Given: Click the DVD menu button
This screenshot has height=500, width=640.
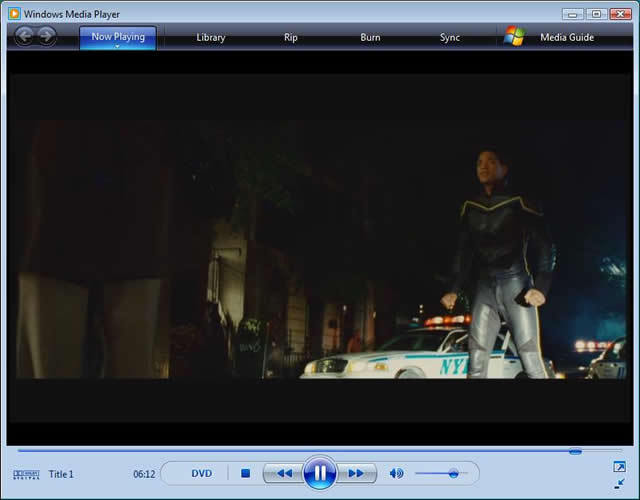Looking at the screenshot, I should point(202,473).
